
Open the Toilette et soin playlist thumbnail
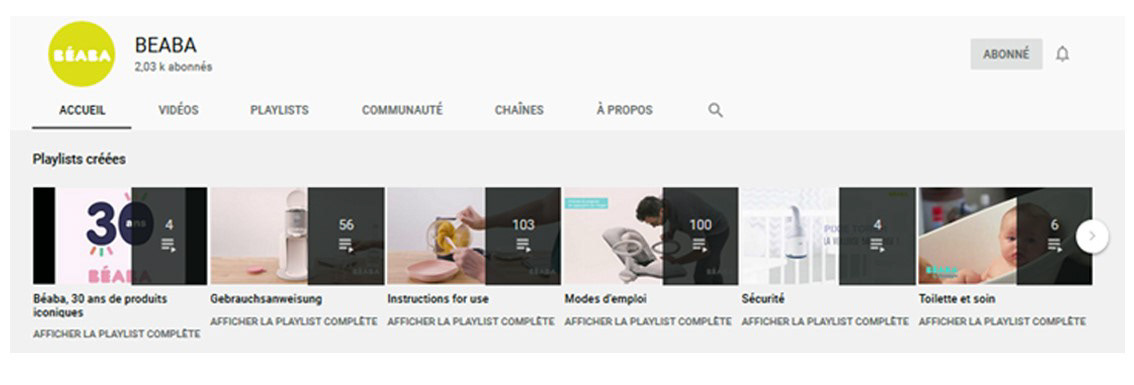click(x=1005, y=236)
